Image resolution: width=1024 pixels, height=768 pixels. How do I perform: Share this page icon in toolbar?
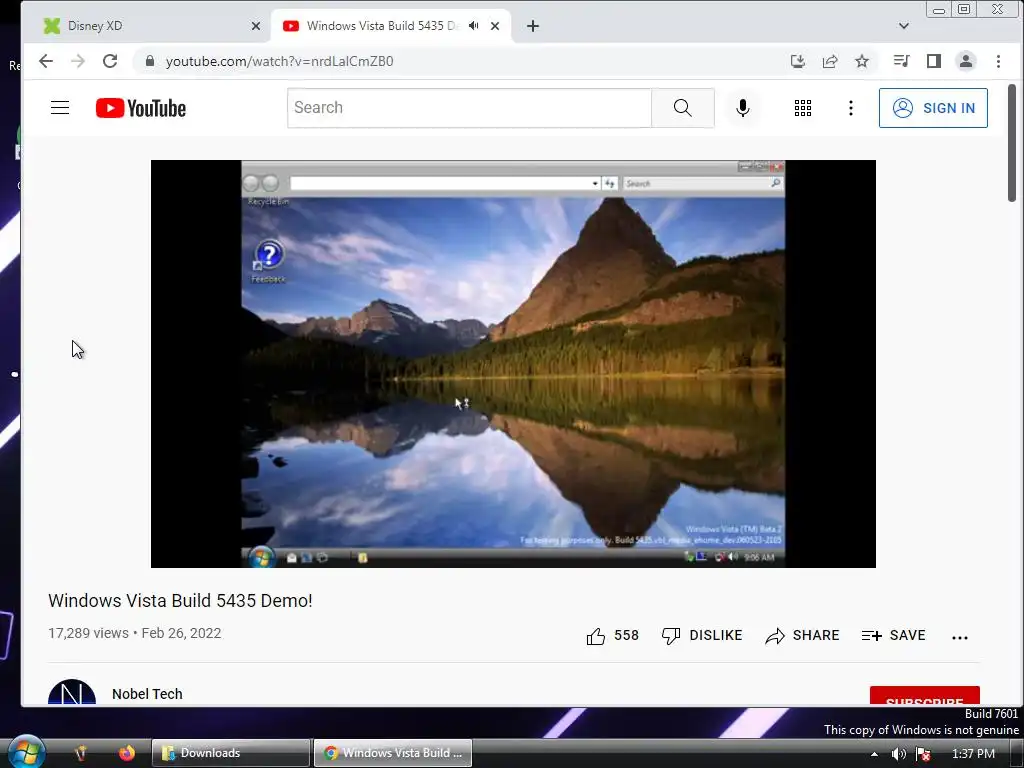pyautogui.click(x=830, y=61)
